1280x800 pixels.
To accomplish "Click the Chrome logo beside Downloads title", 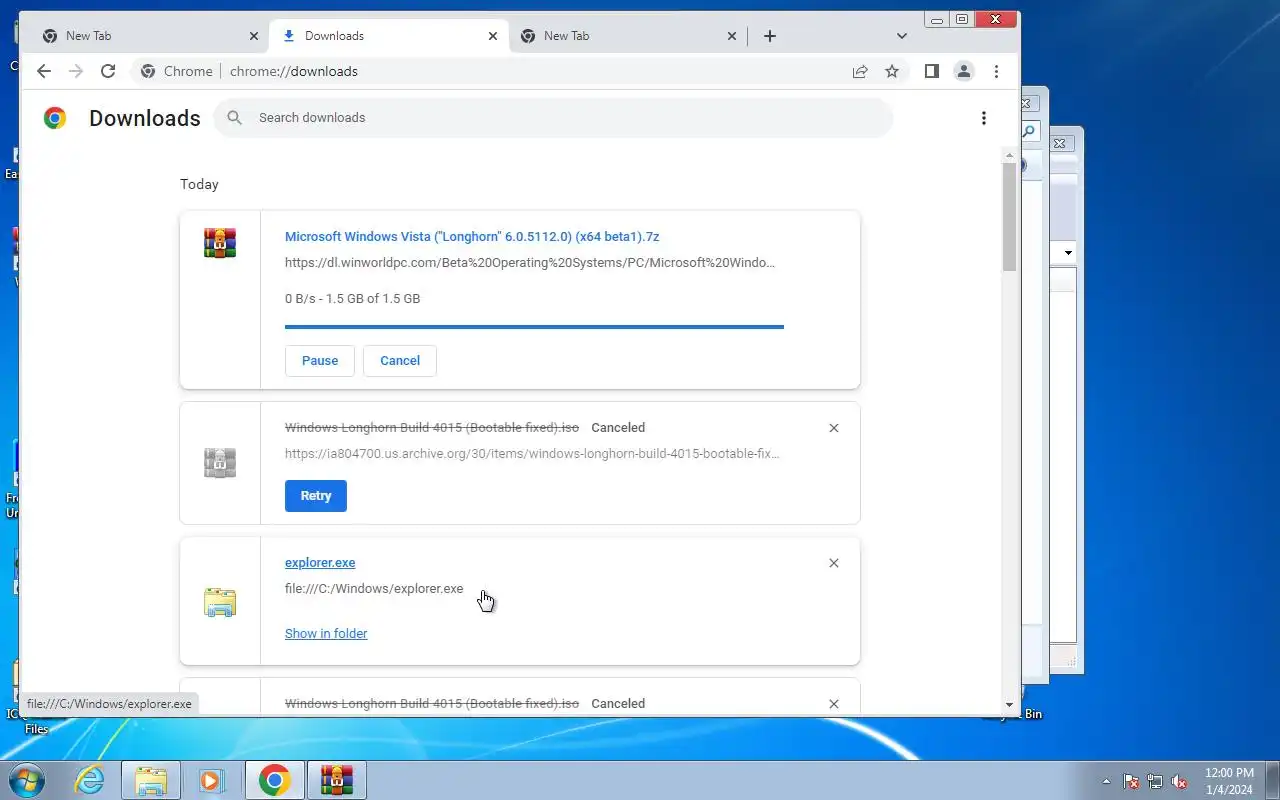I will point(55,118).
